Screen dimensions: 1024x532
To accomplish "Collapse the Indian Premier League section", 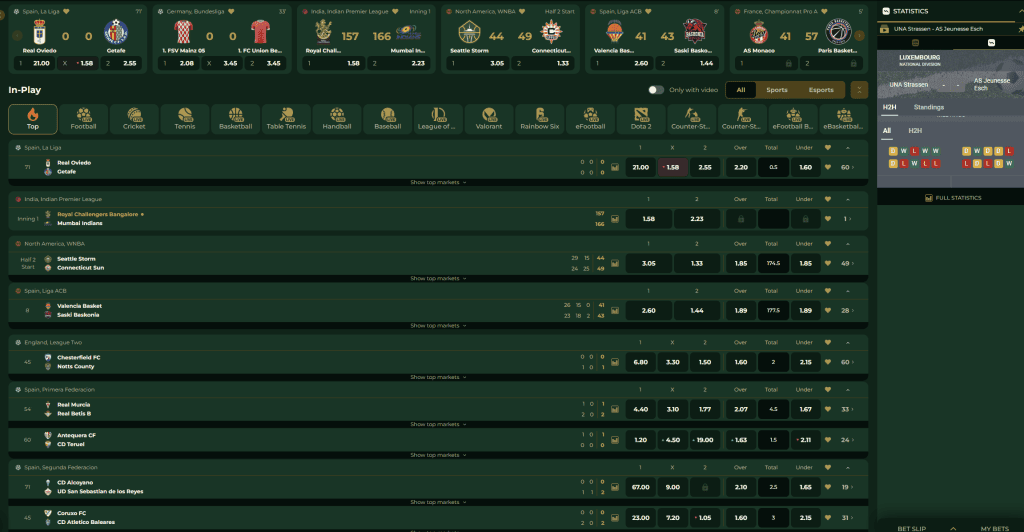I will tap(848, 199).
